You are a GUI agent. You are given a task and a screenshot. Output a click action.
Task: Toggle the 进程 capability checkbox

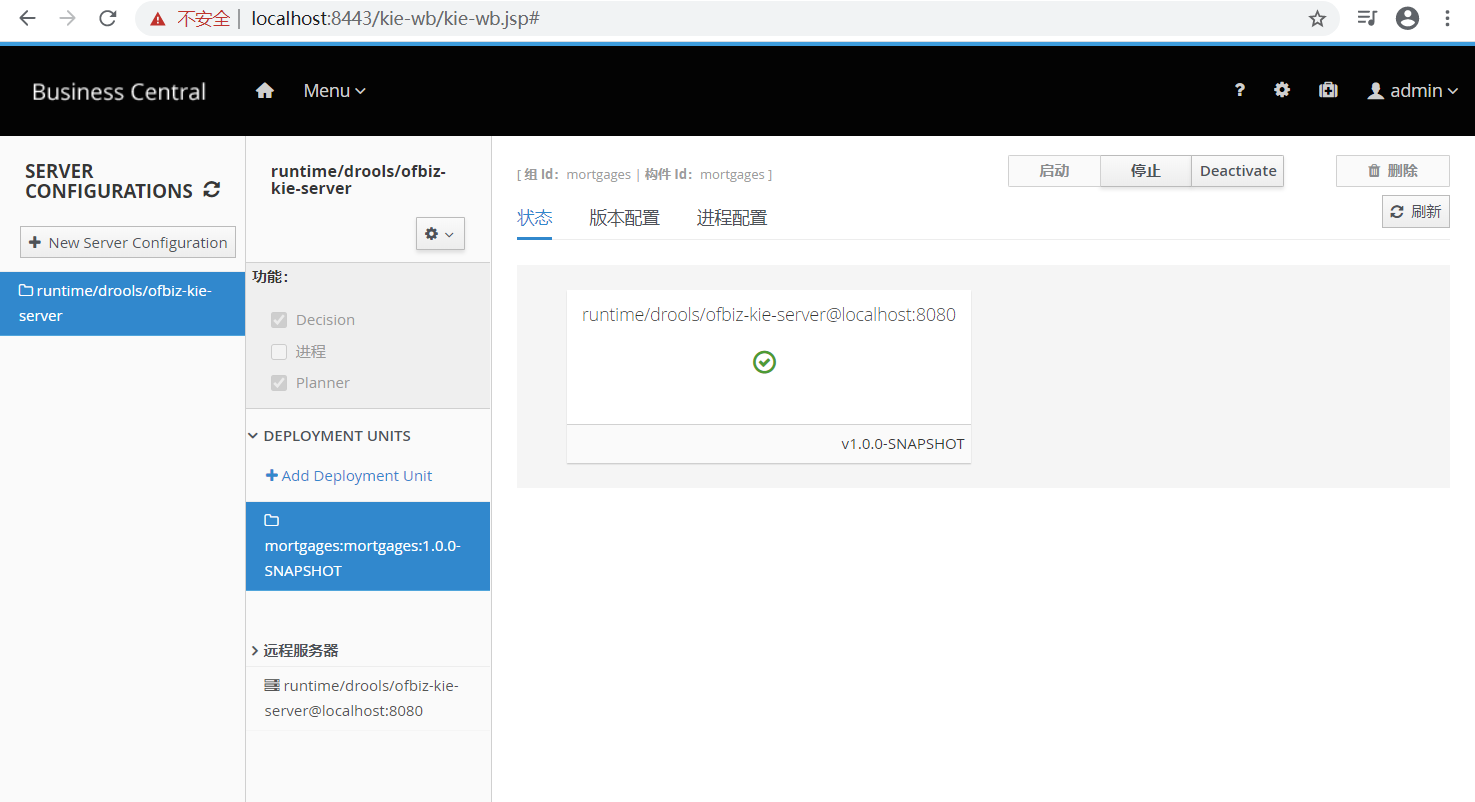coord(279,352)
